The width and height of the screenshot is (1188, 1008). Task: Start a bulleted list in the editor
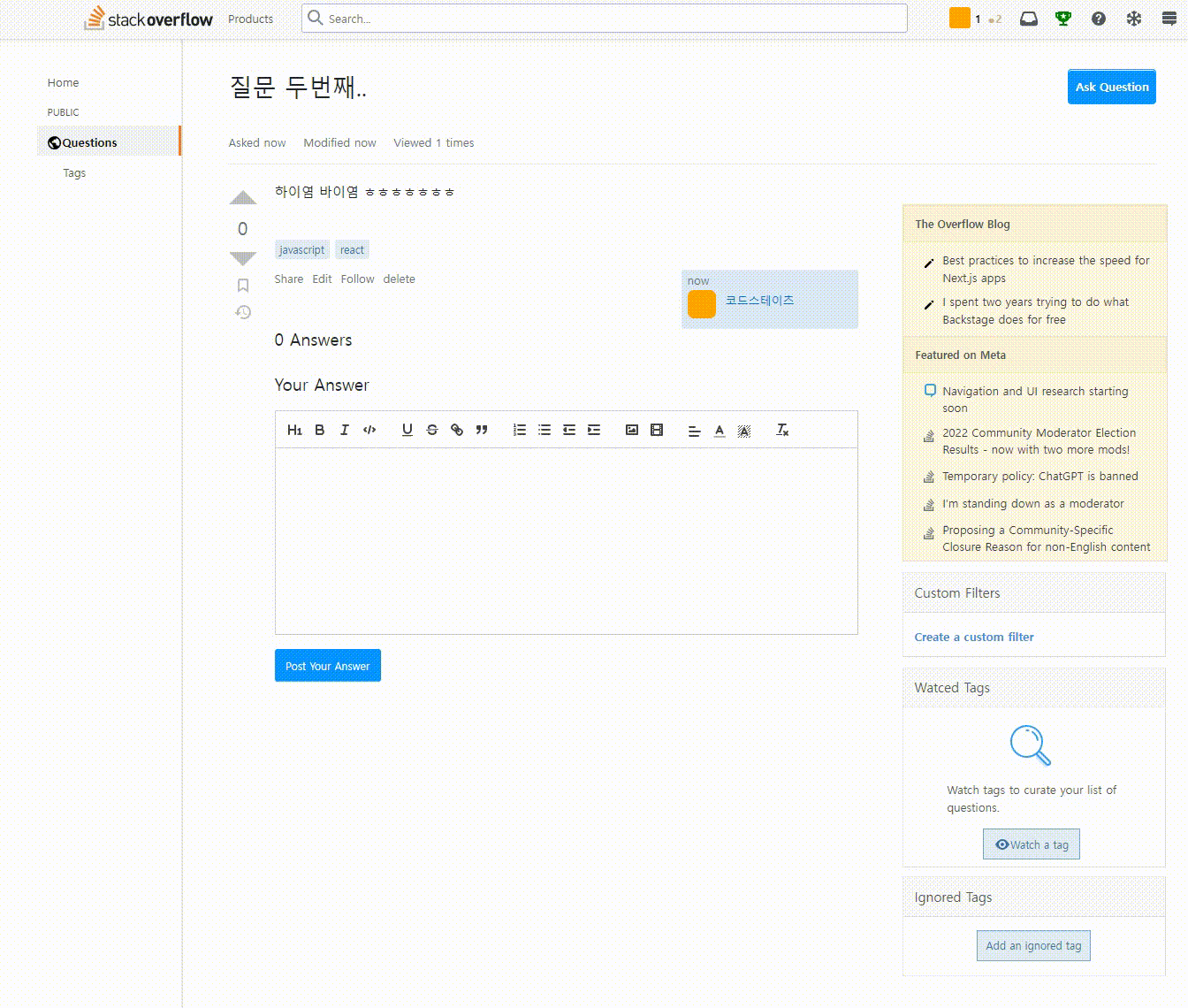(544, 430)
